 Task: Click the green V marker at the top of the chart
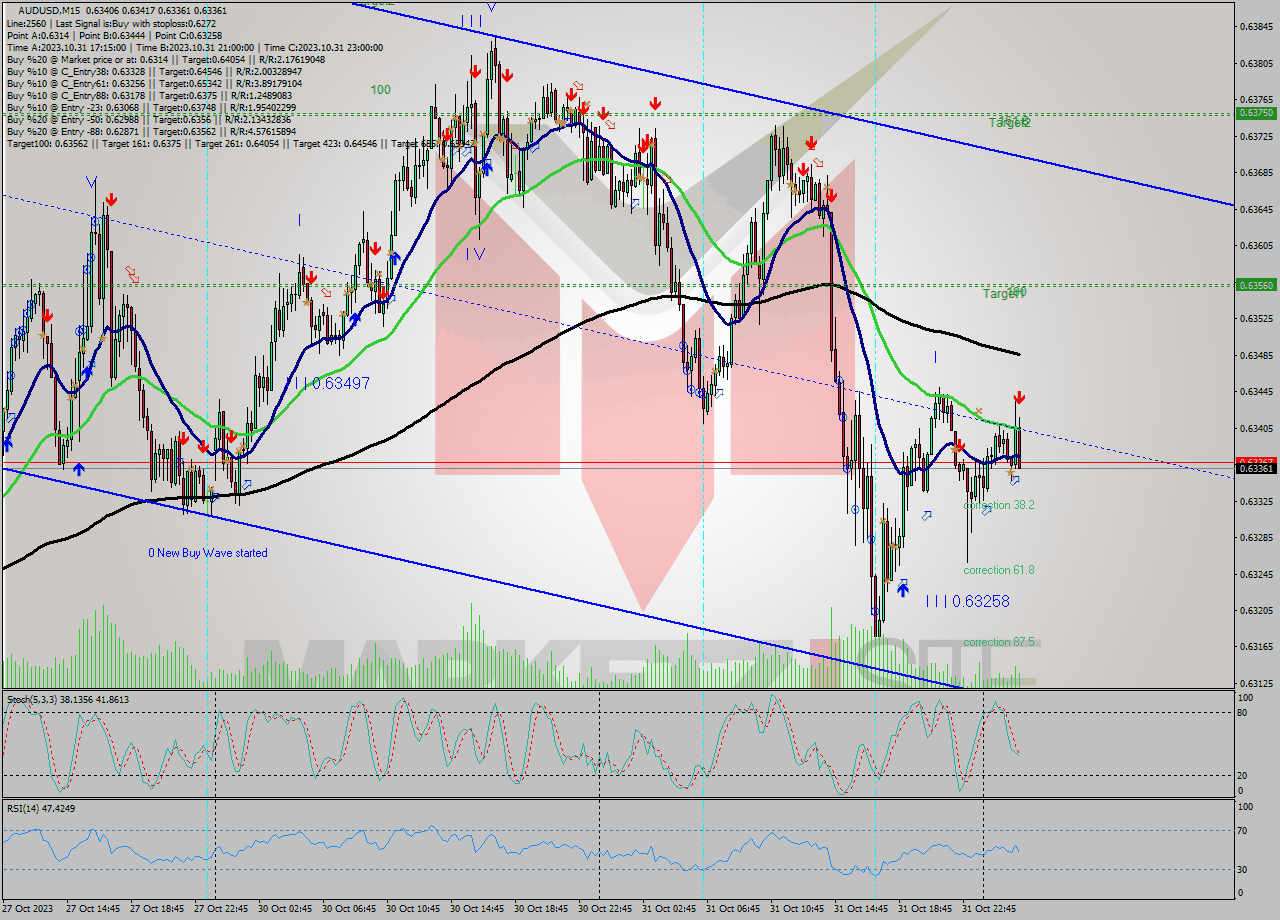tap(489, 8)
